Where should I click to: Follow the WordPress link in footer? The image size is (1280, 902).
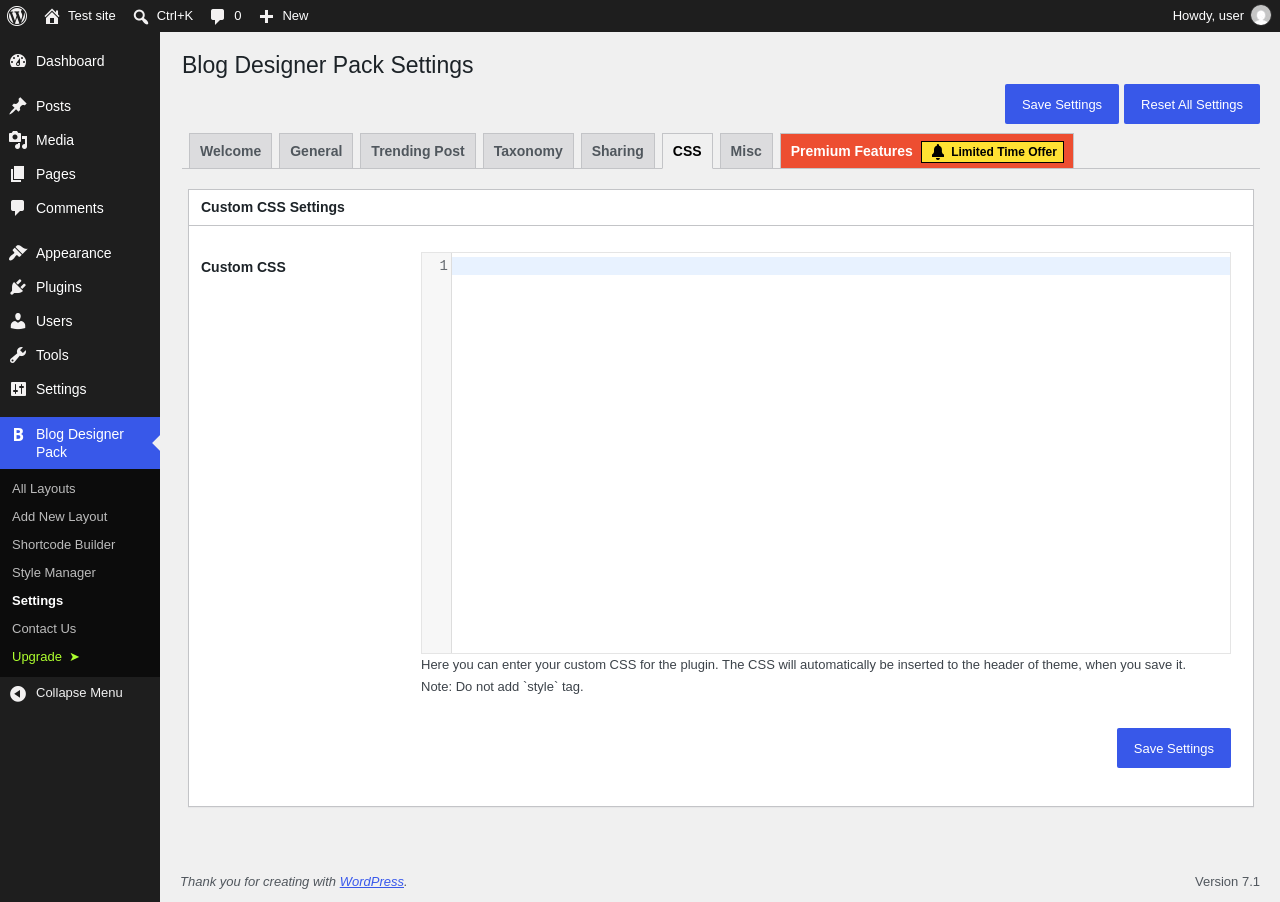372,881
